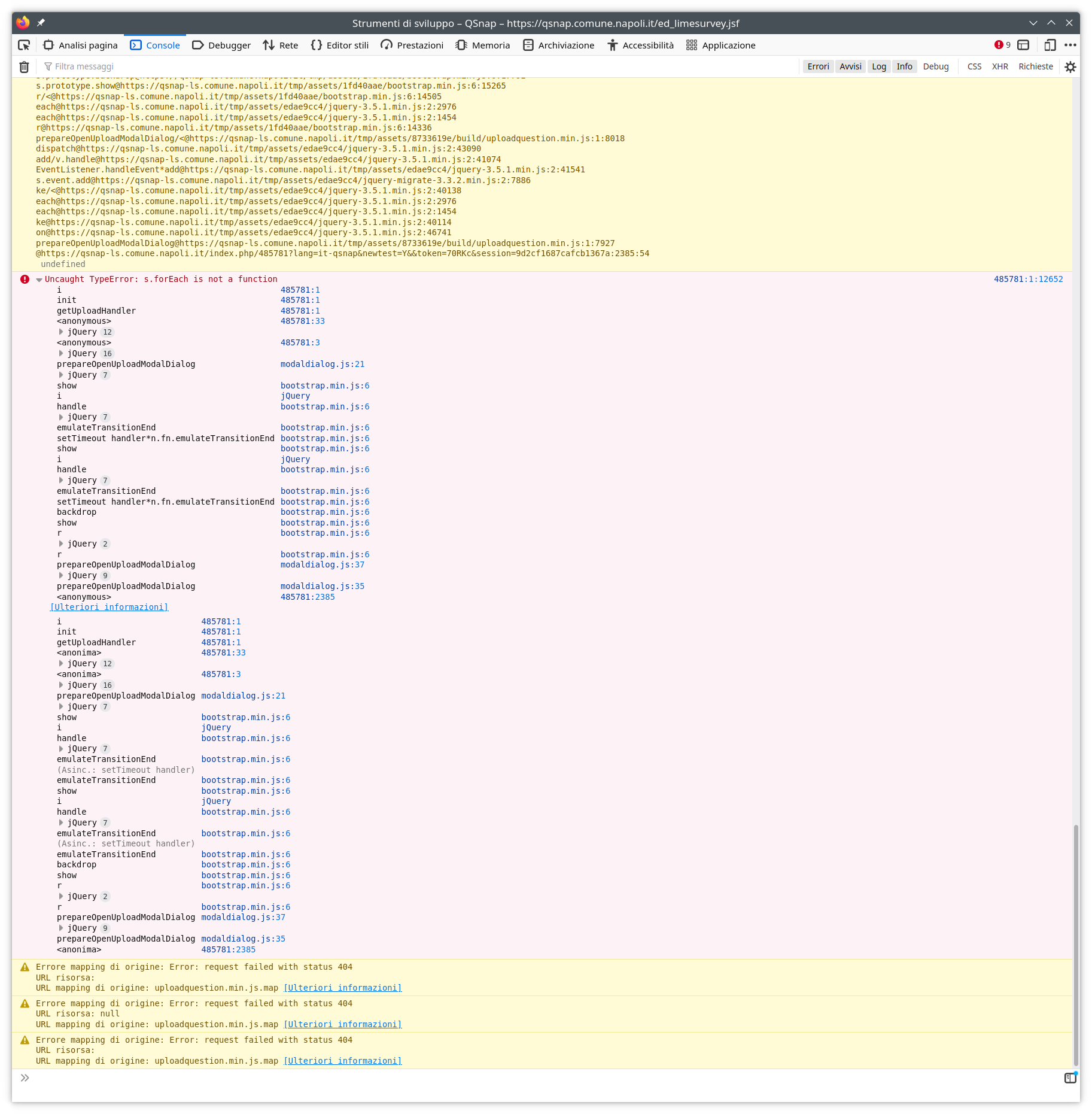Switch to the Debugger tab
Screen dimensions: 1092x1114
coord(221,45)
